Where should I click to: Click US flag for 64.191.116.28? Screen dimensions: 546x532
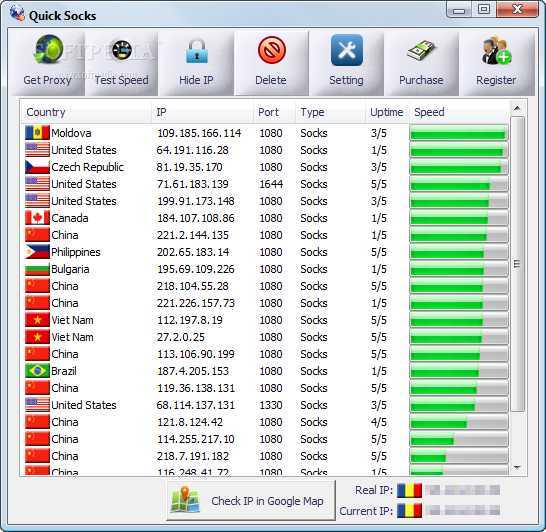click(37, 150)
